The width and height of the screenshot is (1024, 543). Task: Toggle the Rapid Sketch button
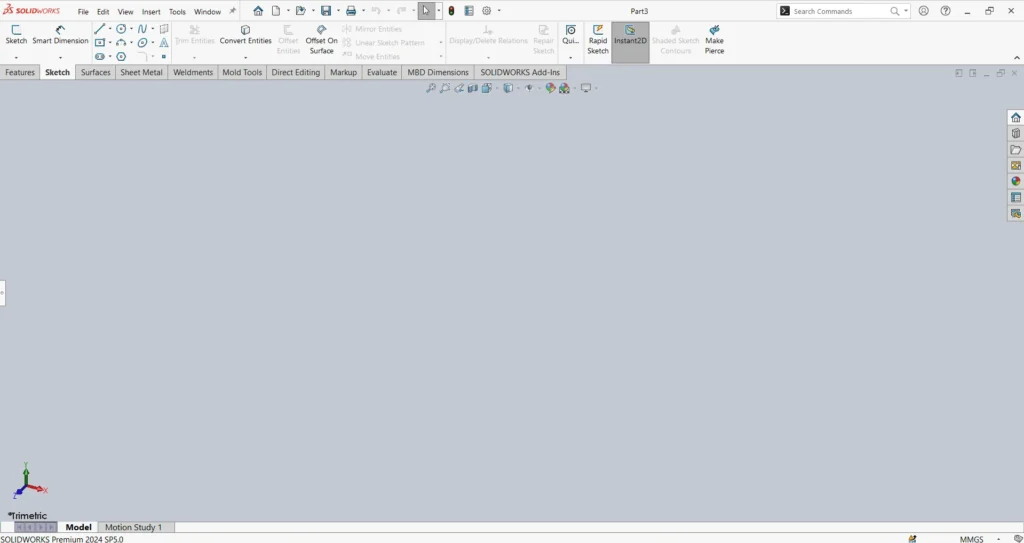598,42
